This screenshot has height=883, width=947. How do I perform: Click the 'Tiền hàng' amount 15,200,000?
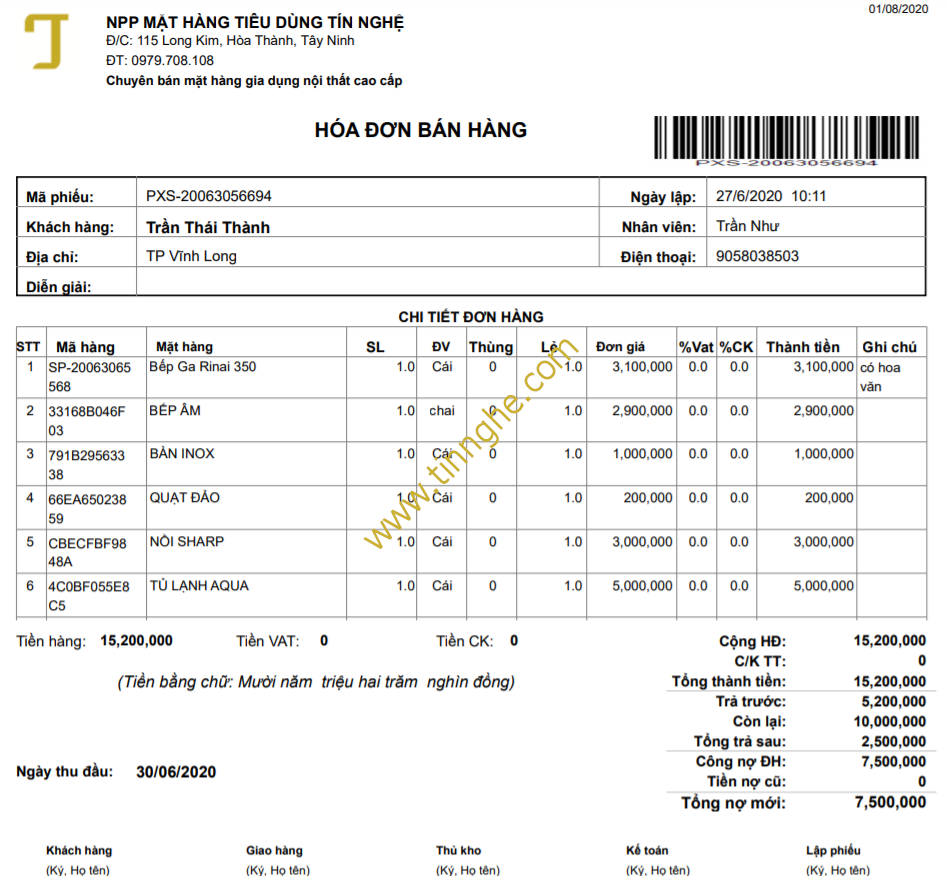[136, 641]
